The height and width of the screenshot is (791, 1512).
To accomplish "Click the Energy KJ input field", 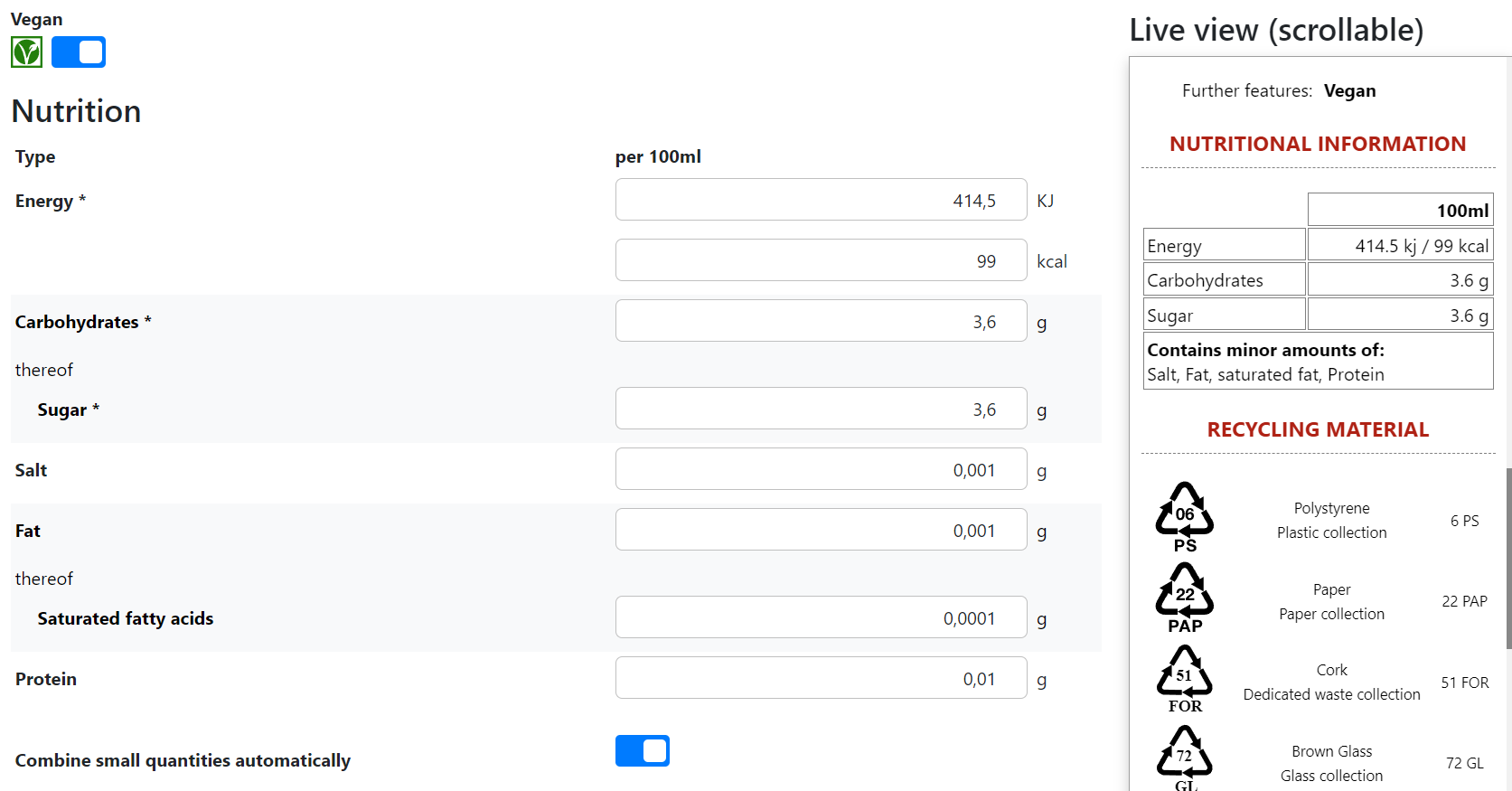I will [x=821, y=200].
